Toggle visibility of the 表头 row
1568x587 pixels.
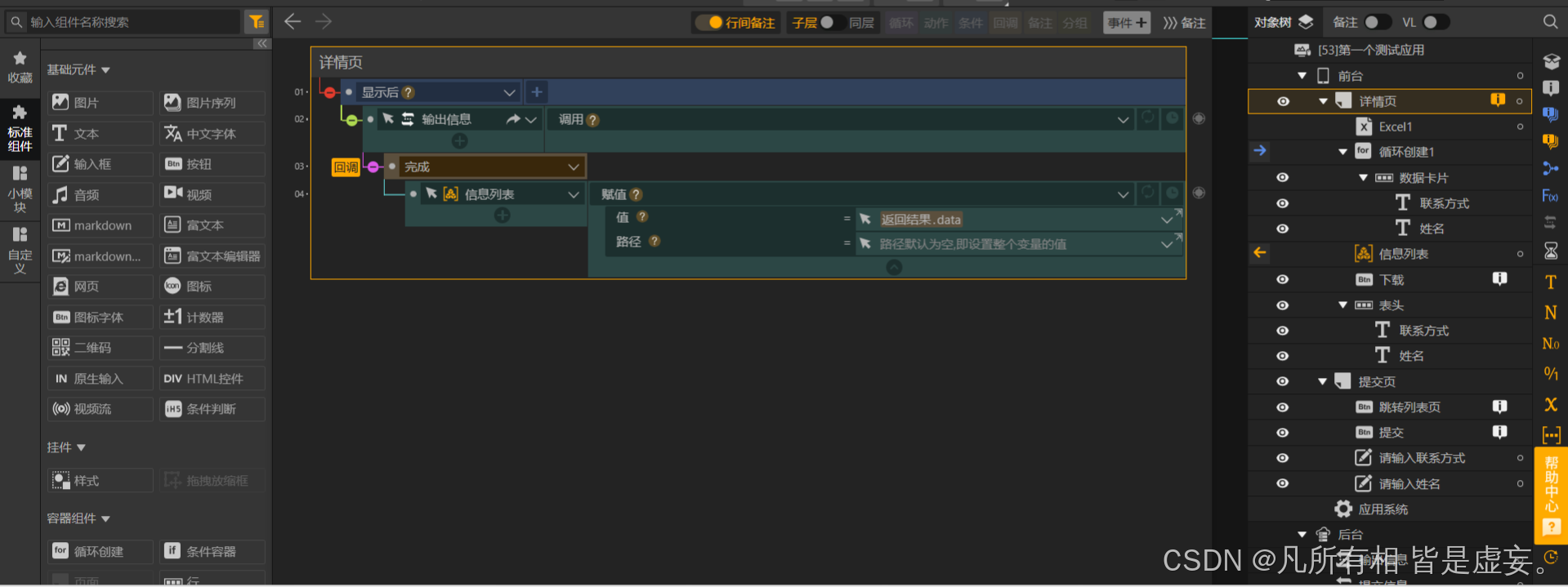1283,305
